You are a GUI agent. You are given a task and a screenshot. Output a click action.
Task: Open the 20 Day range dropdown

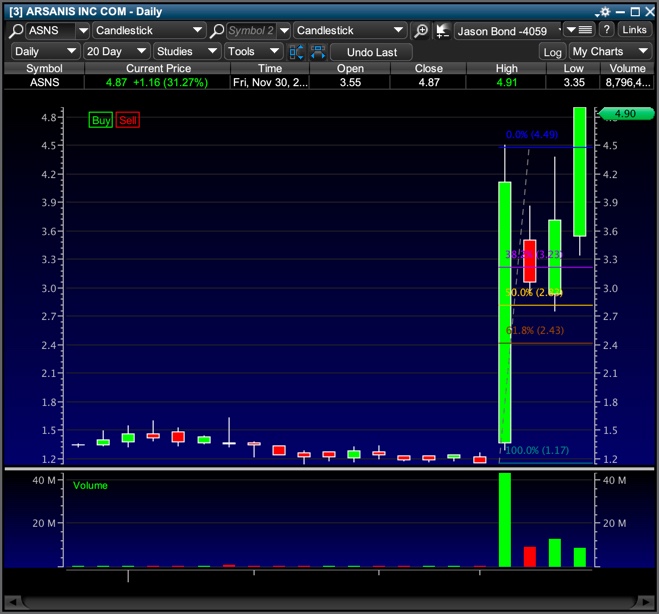tap(116, 52)
